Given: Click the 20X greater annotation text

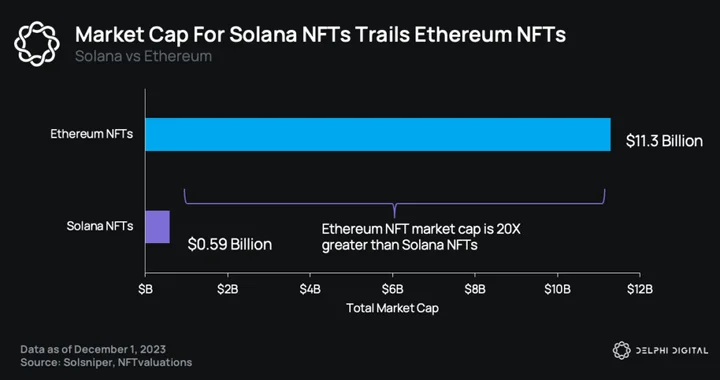Looking at the screenshot, I should (x=421, y=237).
